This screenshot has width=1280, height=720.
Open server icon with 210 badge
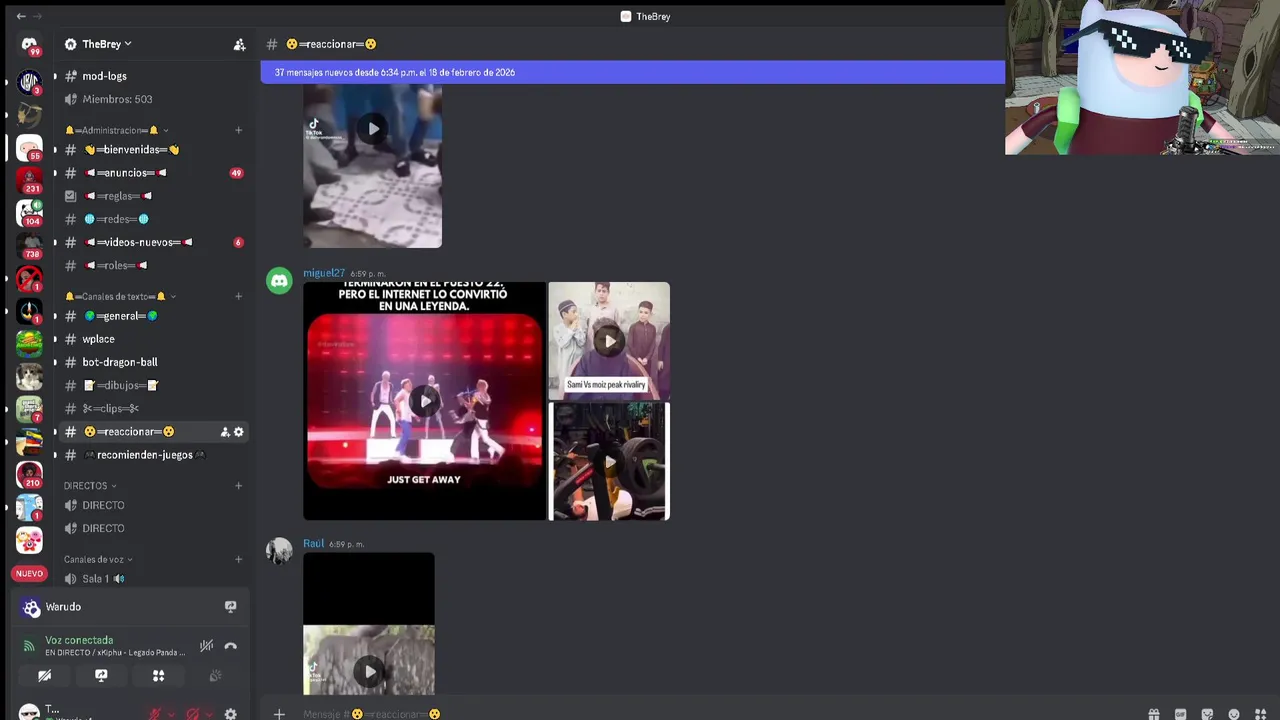click(29, 474)
